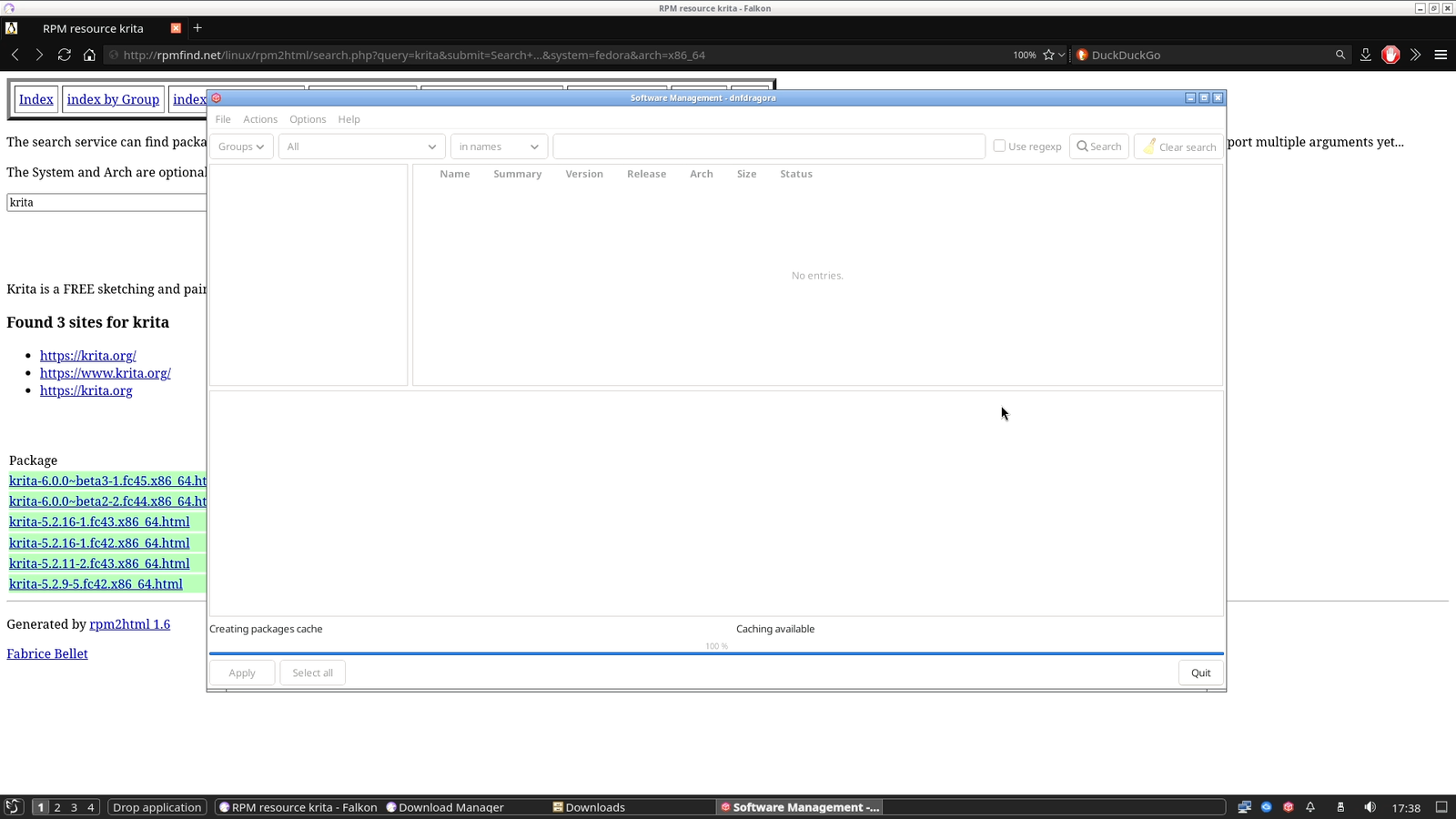The width and height of the screenshot is (1456, 819).
Task: Open the Falkon home page
Action: [89, 55]
